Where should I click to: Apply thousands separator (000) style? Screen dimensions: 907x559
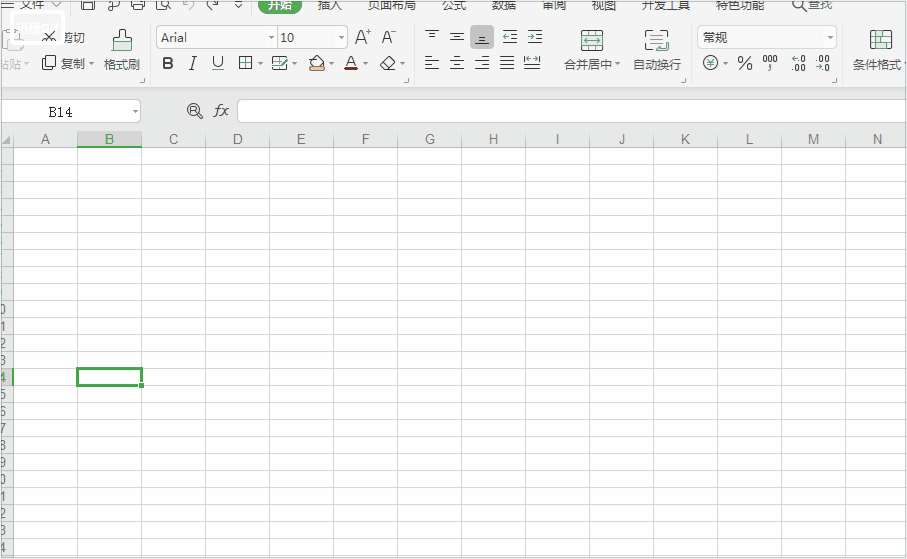770,62
